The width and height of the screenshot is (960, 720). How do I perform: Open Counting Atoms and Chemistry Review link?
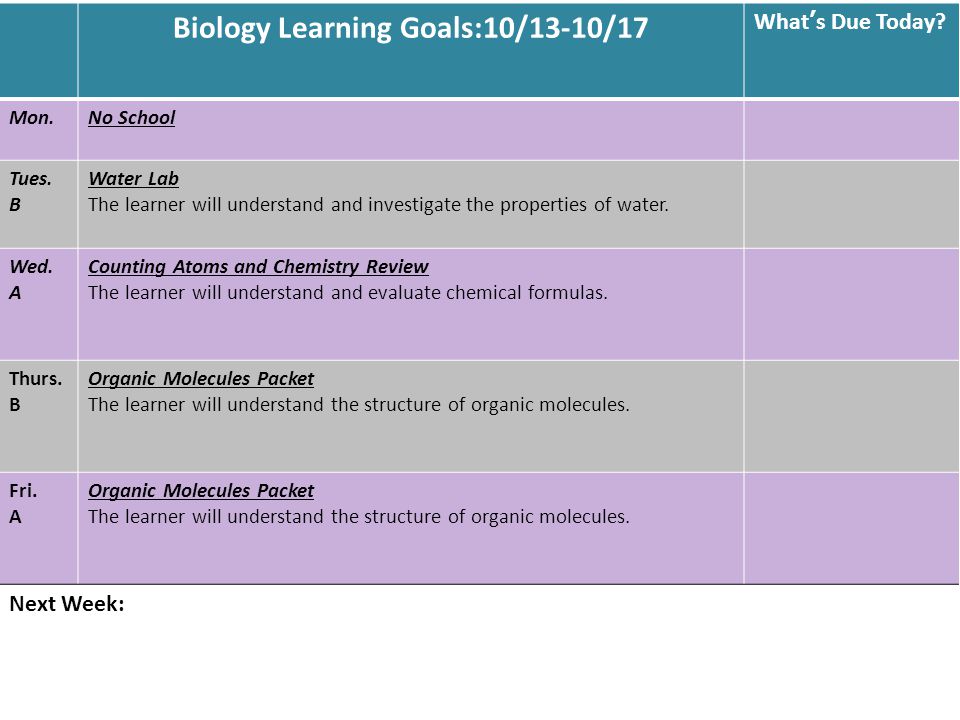click(258, 267)
